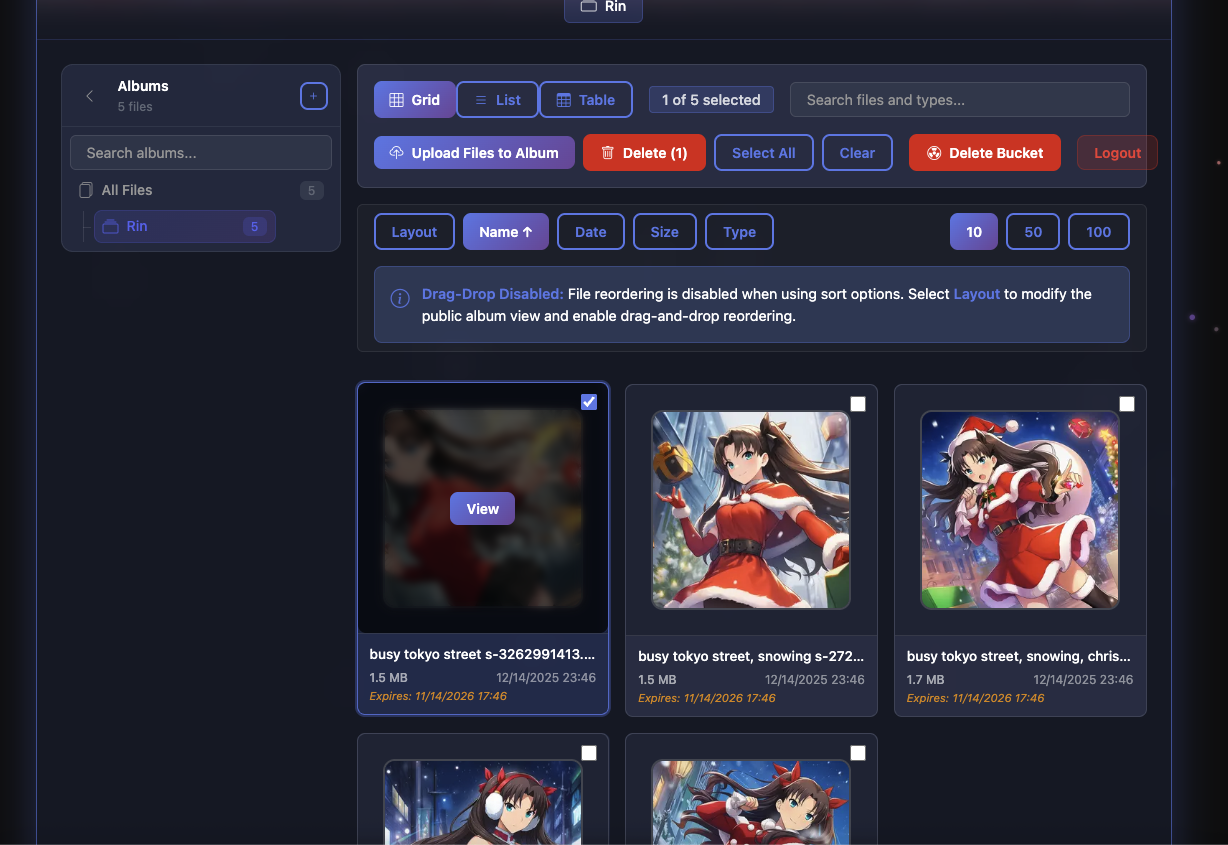The width and height of the screenshot is (1228, 845).
Task: Switch to Grid view
Action: 415,100
